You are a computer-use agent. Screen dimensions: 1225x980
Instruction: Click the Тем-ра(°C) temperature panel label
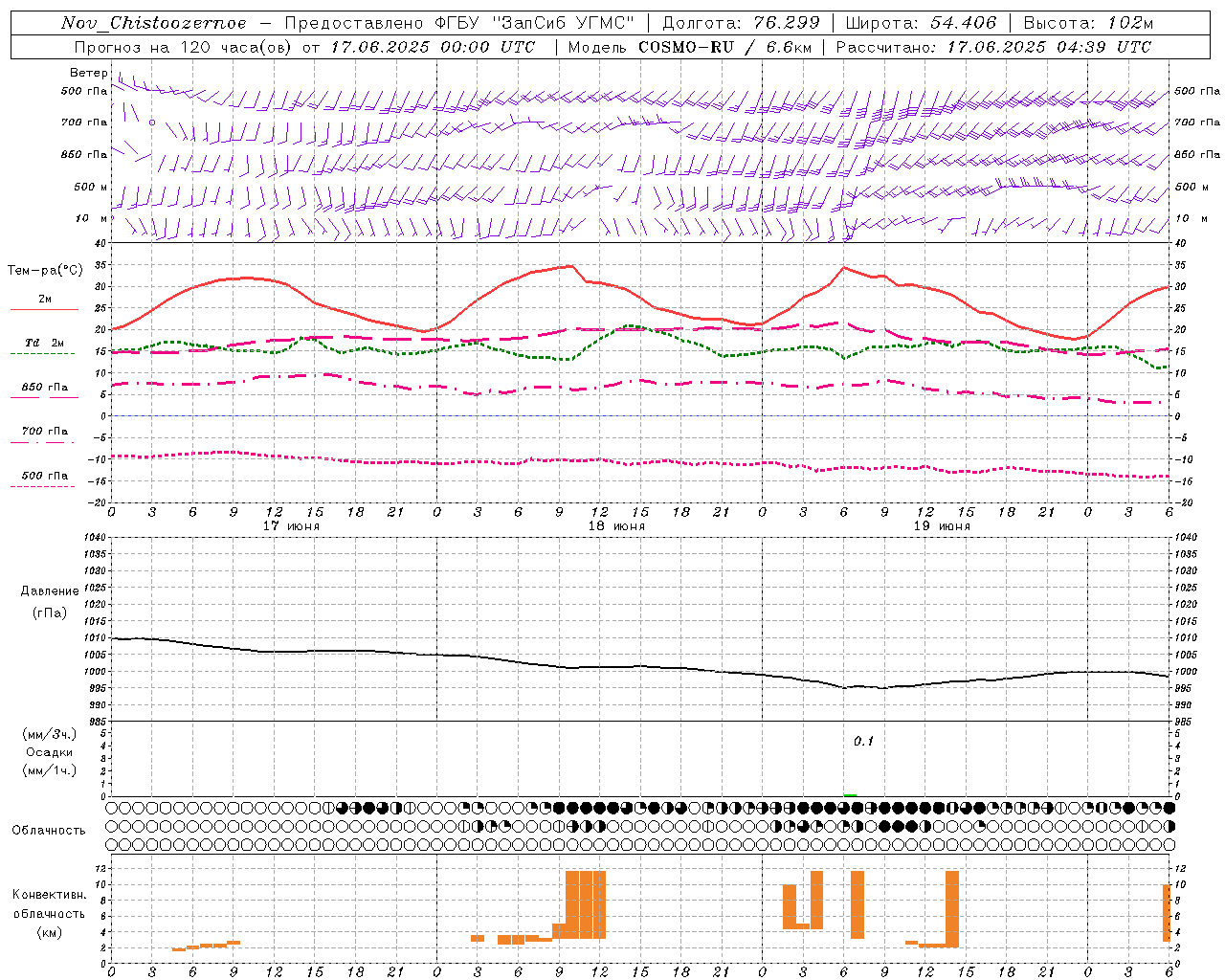pos(45,271)
